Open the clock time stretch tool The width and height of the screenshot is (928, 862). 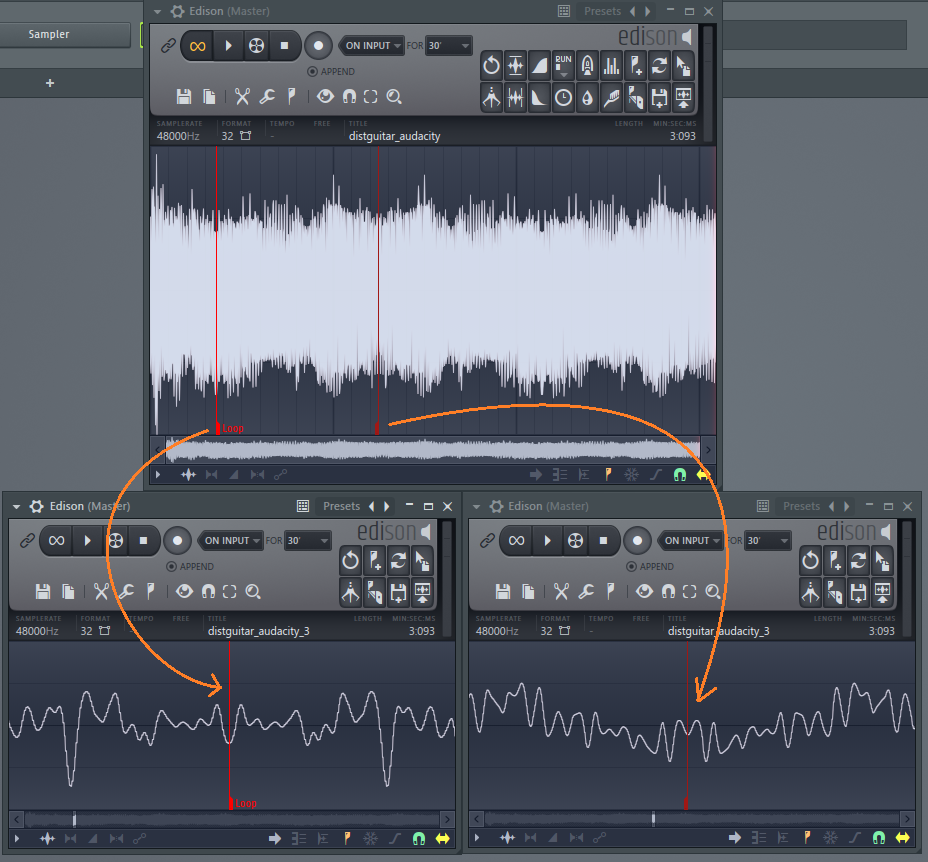click(563, 97)
